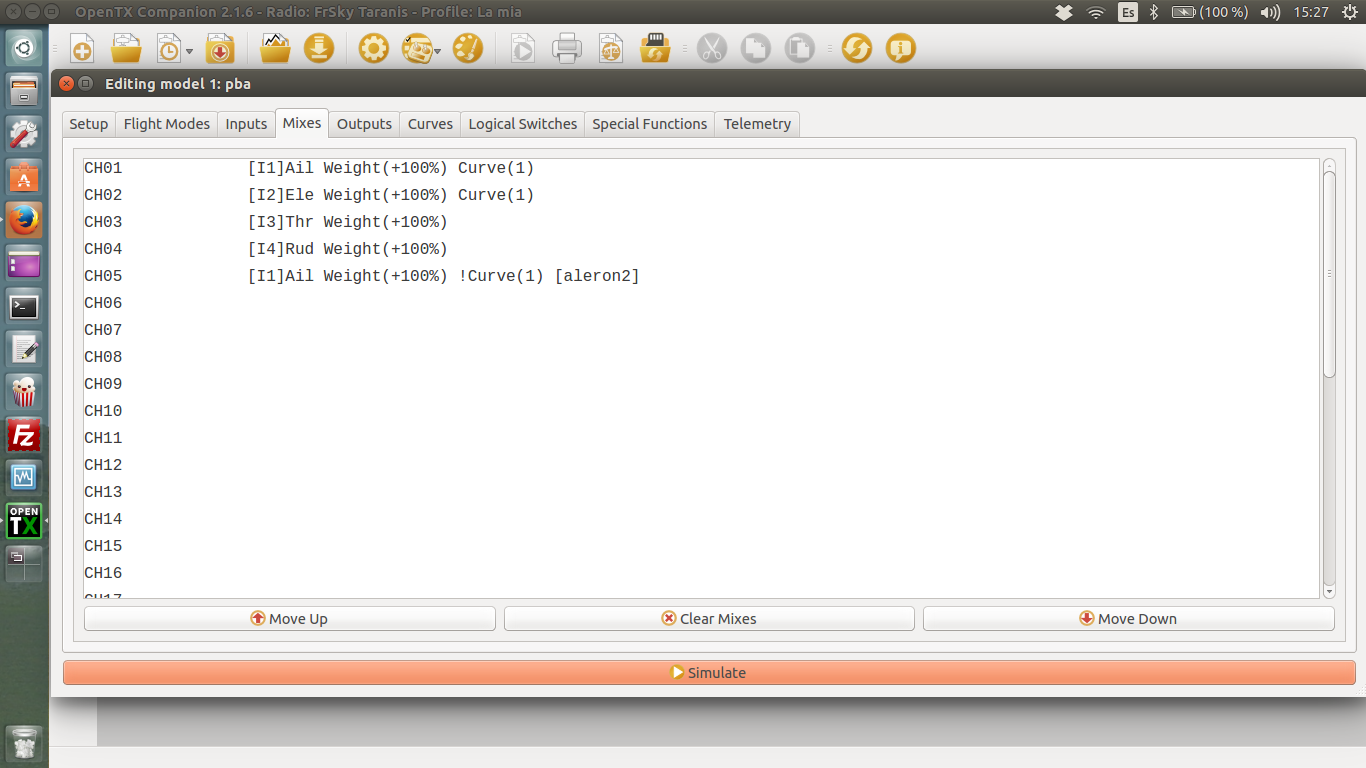Click the printer icon in toolbar

(x=566, y=48)
